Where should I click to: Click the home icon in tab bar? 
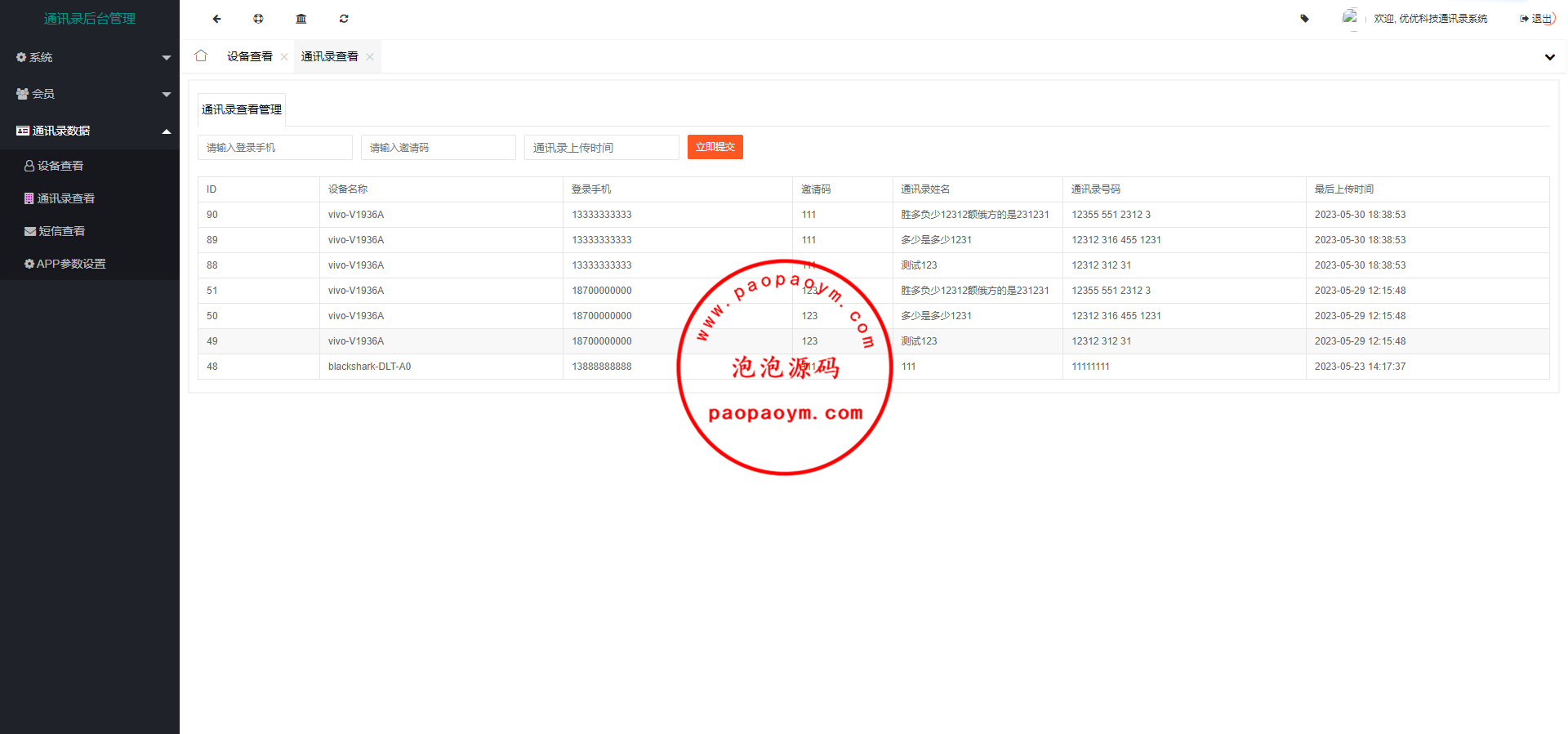(x=201, y=56)
